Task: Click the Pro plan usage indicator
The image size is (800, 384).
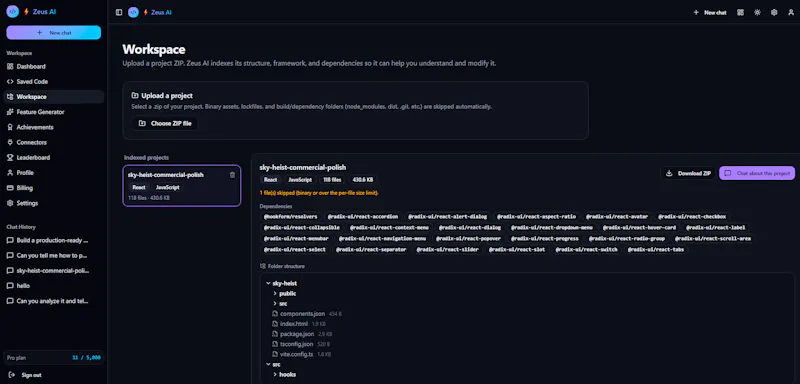Action: [54, 357]
